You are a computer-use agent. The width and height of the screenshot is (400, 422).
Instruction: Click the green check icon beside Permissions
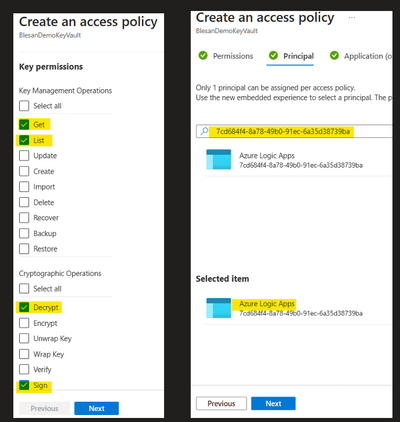(203, 55)
